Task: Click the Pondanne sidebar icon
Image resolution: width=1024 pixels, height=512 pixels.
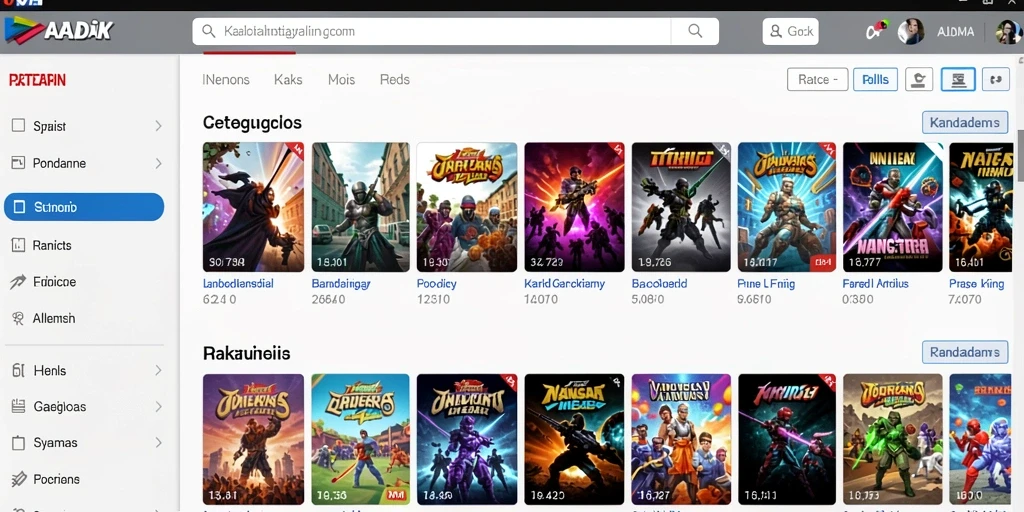Action: click(18, 163)
